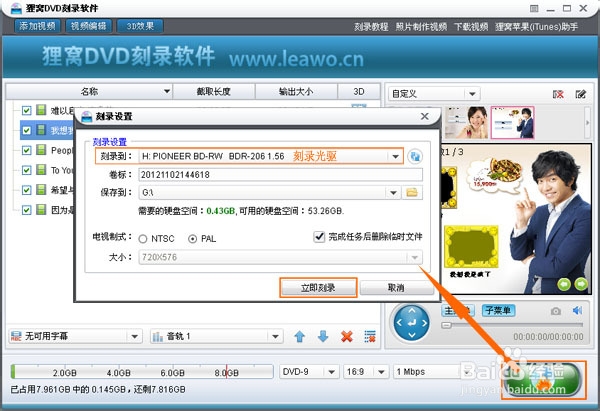Screen dimensions: 600x411
Task: Uncheck the 因为 row checkbox
Action: (26, 210)
